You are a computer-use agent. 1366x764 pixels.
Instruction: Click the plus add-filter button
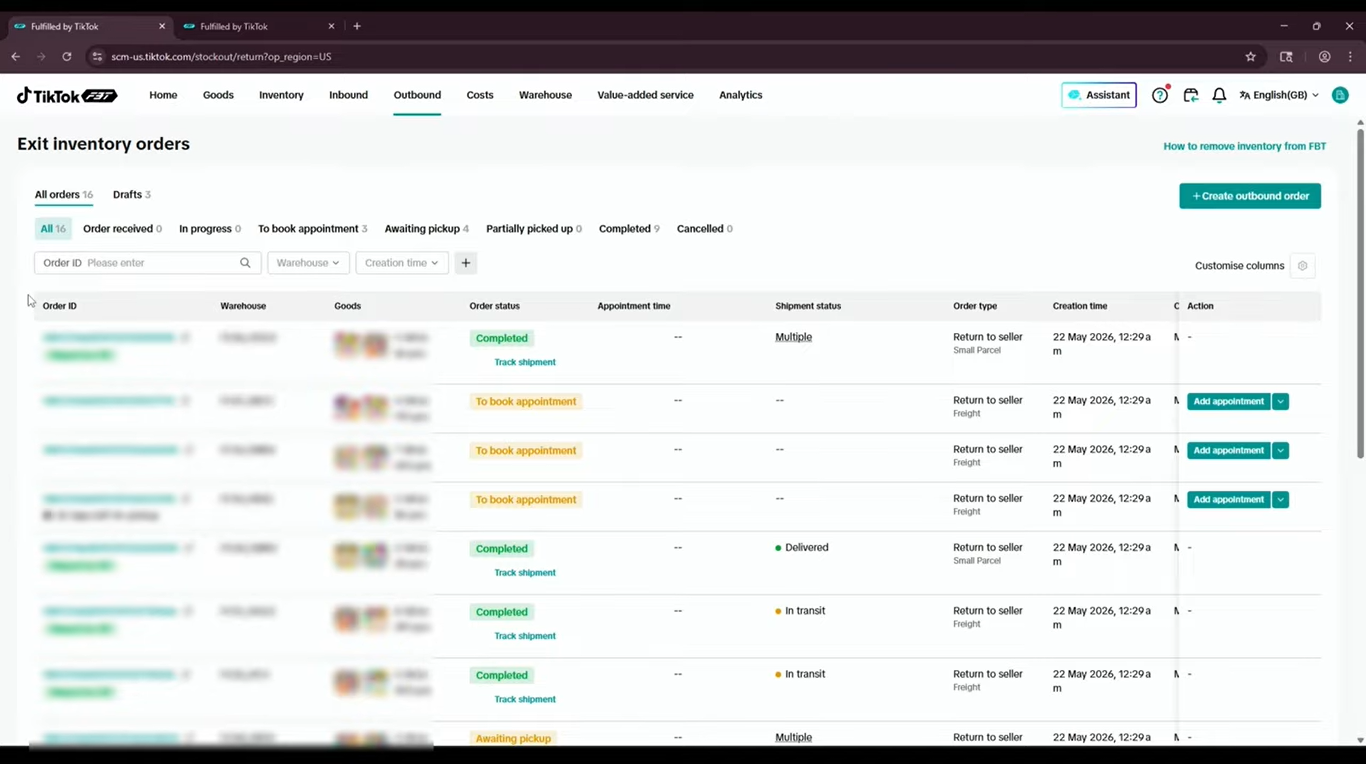click(466, 263)
